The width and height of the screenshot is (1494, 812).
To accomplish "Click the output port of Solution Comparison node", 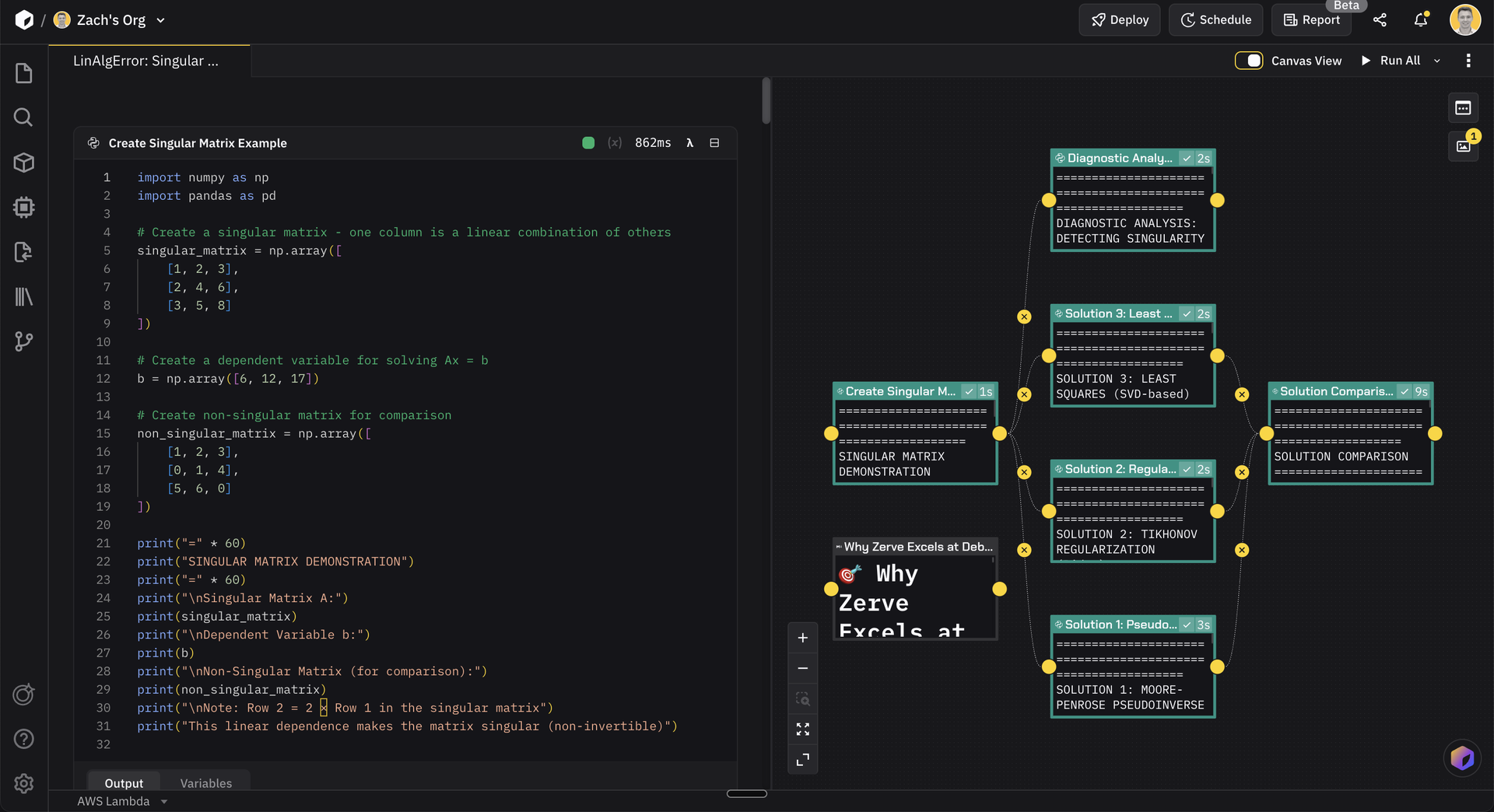I will coord(1435,433).
